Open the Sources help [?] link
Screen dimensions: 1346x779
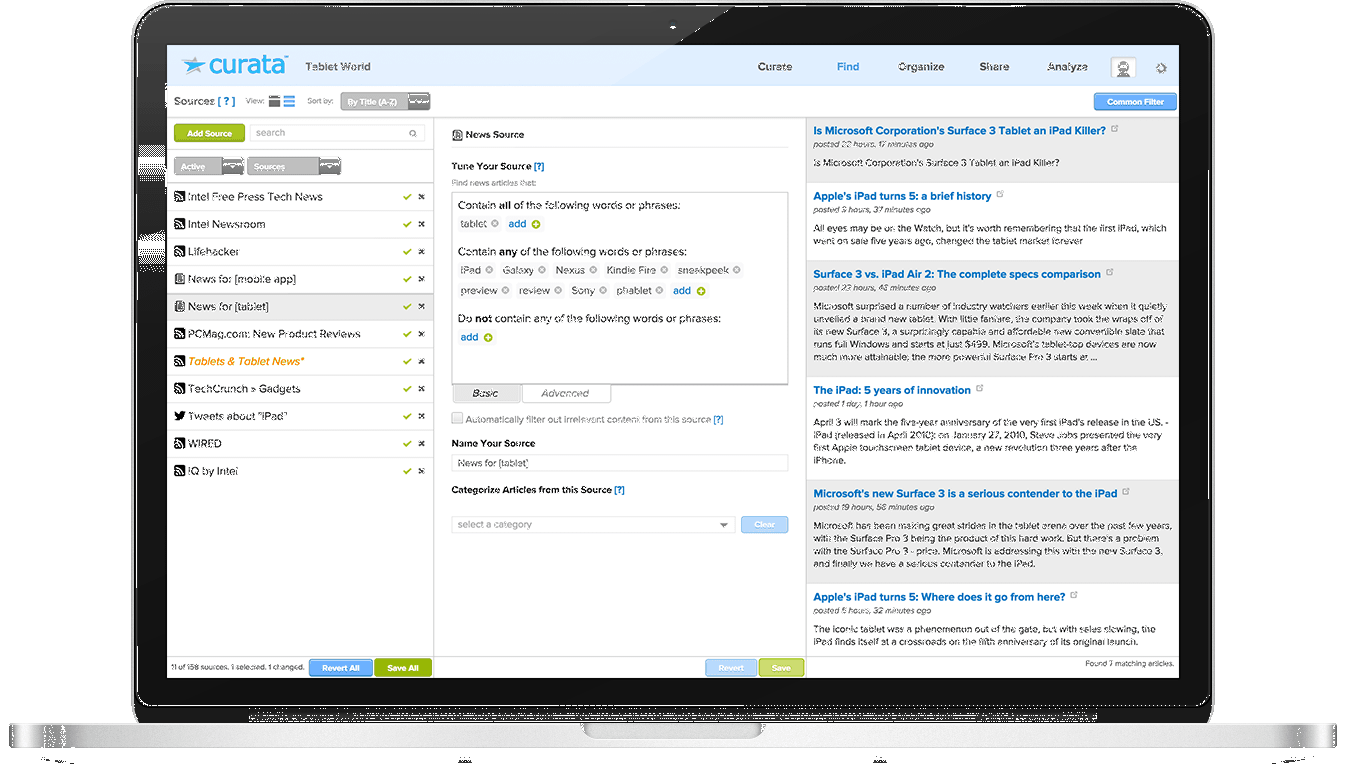pyautogui.click(x=227, y=101)
